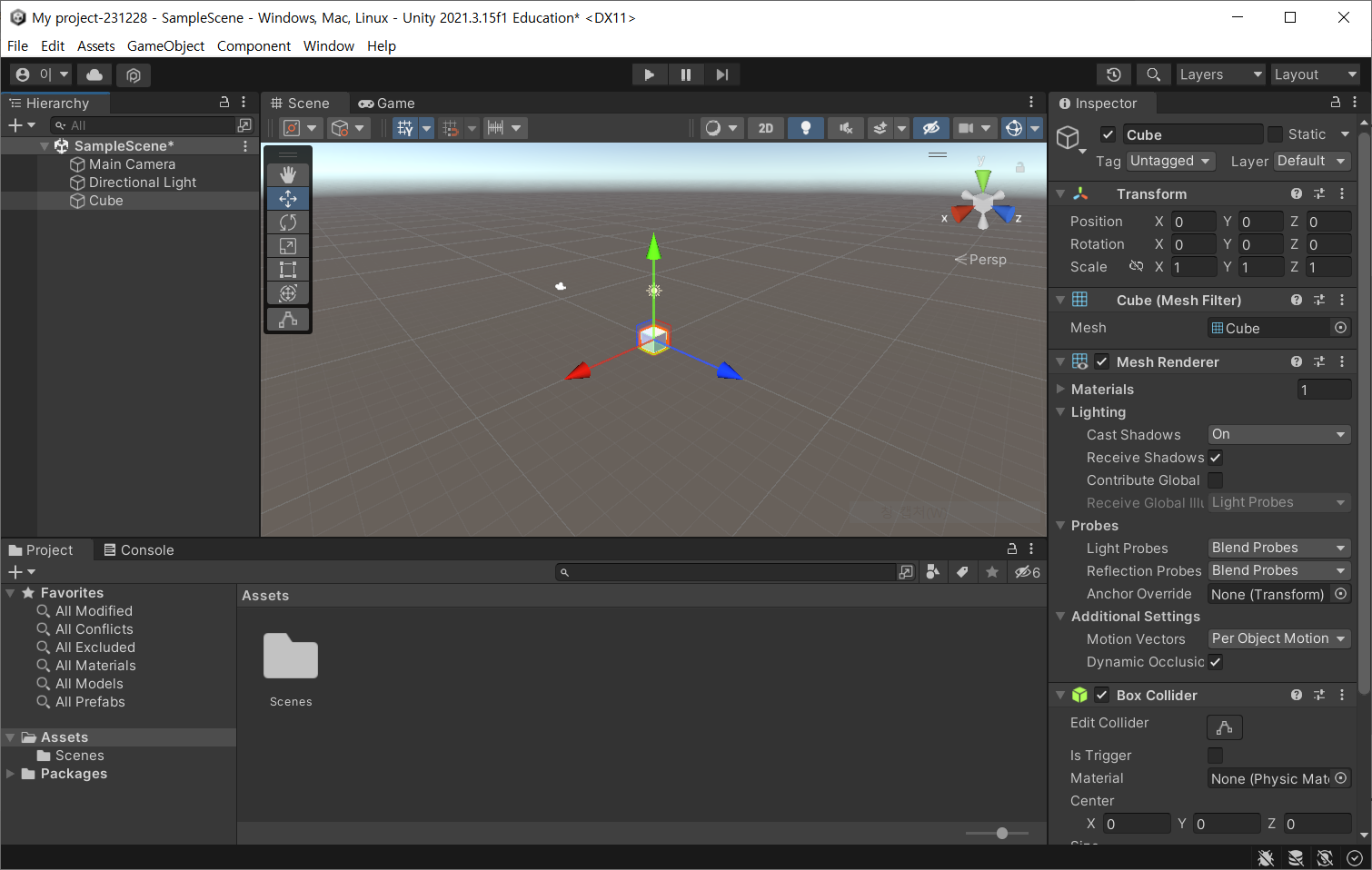Open Unity Cloud services icon
The width and height of the screenshot is (1372, 870).
pyautogui.click(x=94, y=74)
